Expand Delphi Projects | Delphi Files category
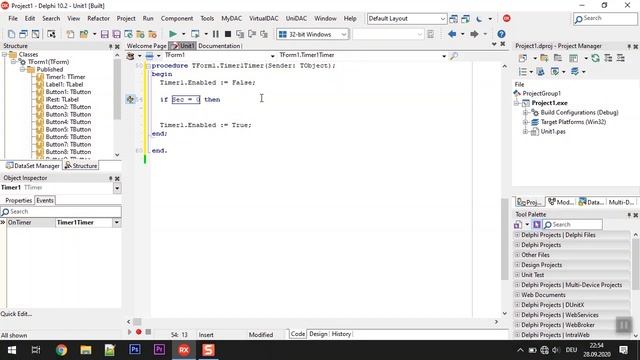The width and height of the screenshot is (640, 360). (517, 235)
